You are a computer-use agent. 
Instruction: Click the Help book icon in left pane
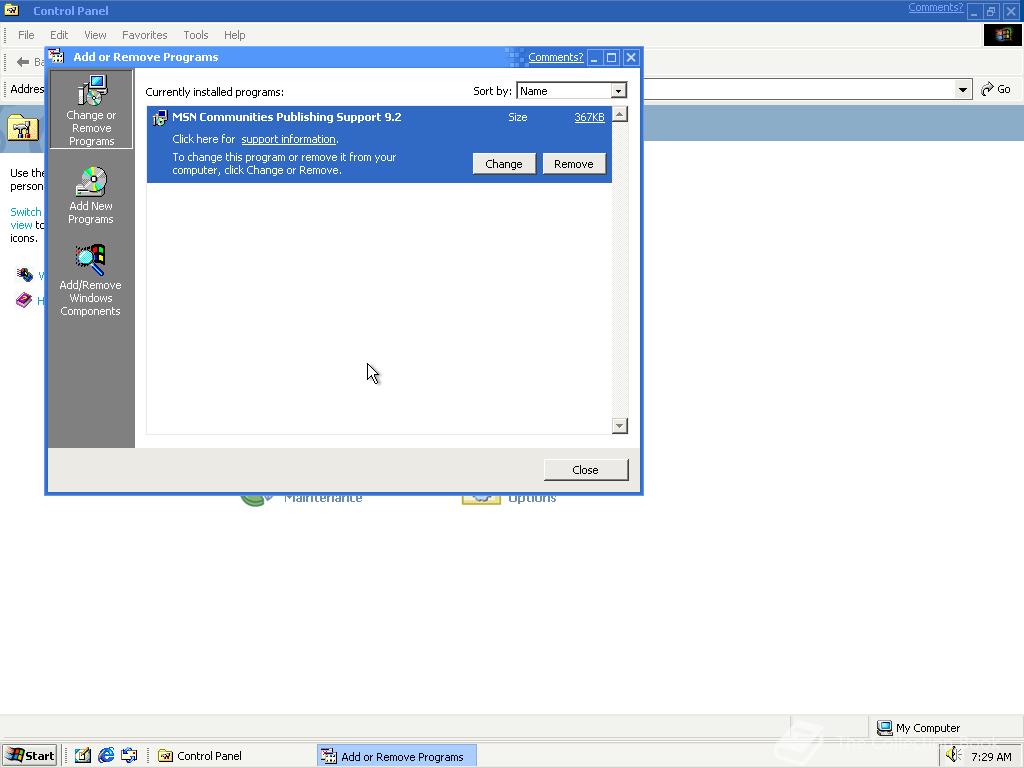[24, 300]
